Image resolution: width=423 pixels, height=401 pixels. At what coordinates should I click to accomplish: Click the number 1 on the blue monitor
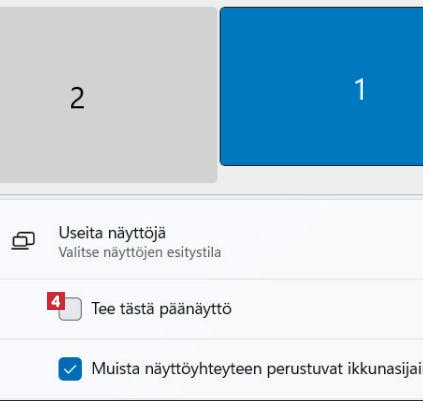[x=360, y=89]
